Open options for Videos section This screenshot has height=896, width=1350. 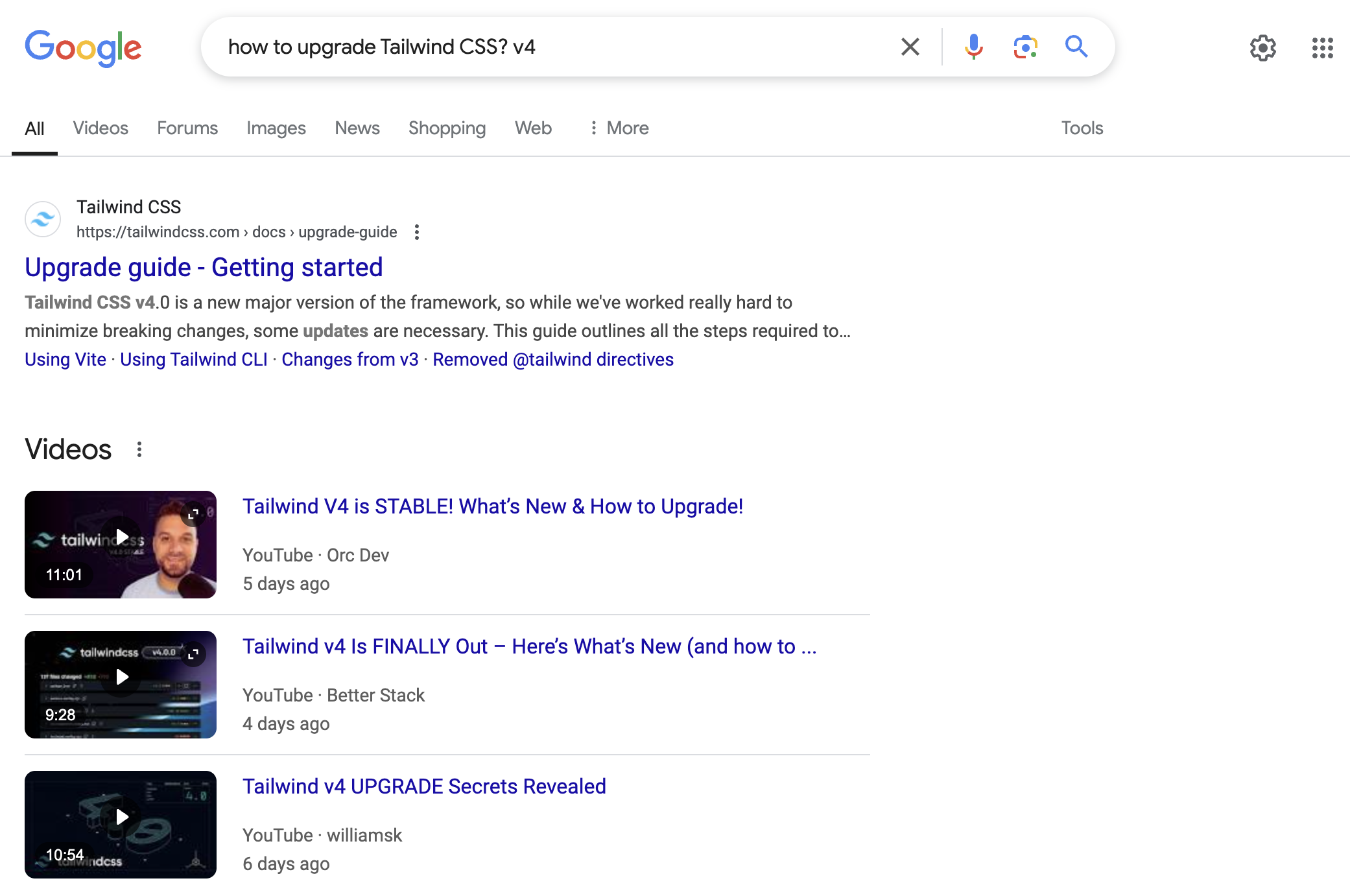click(x=139, y=449)
